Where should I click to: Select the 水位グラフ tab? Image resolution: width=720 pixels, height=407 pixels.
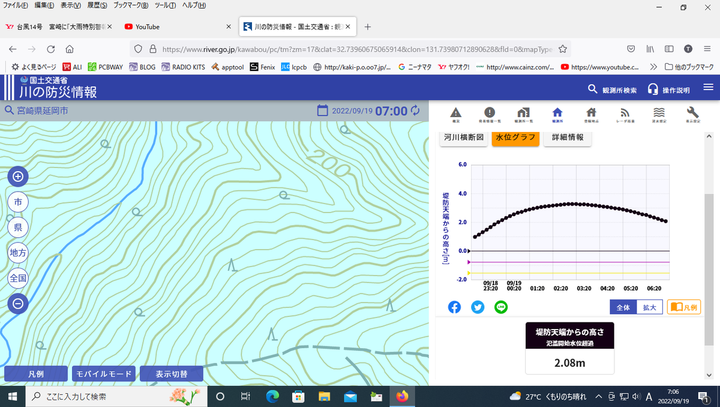pos(514,137)
